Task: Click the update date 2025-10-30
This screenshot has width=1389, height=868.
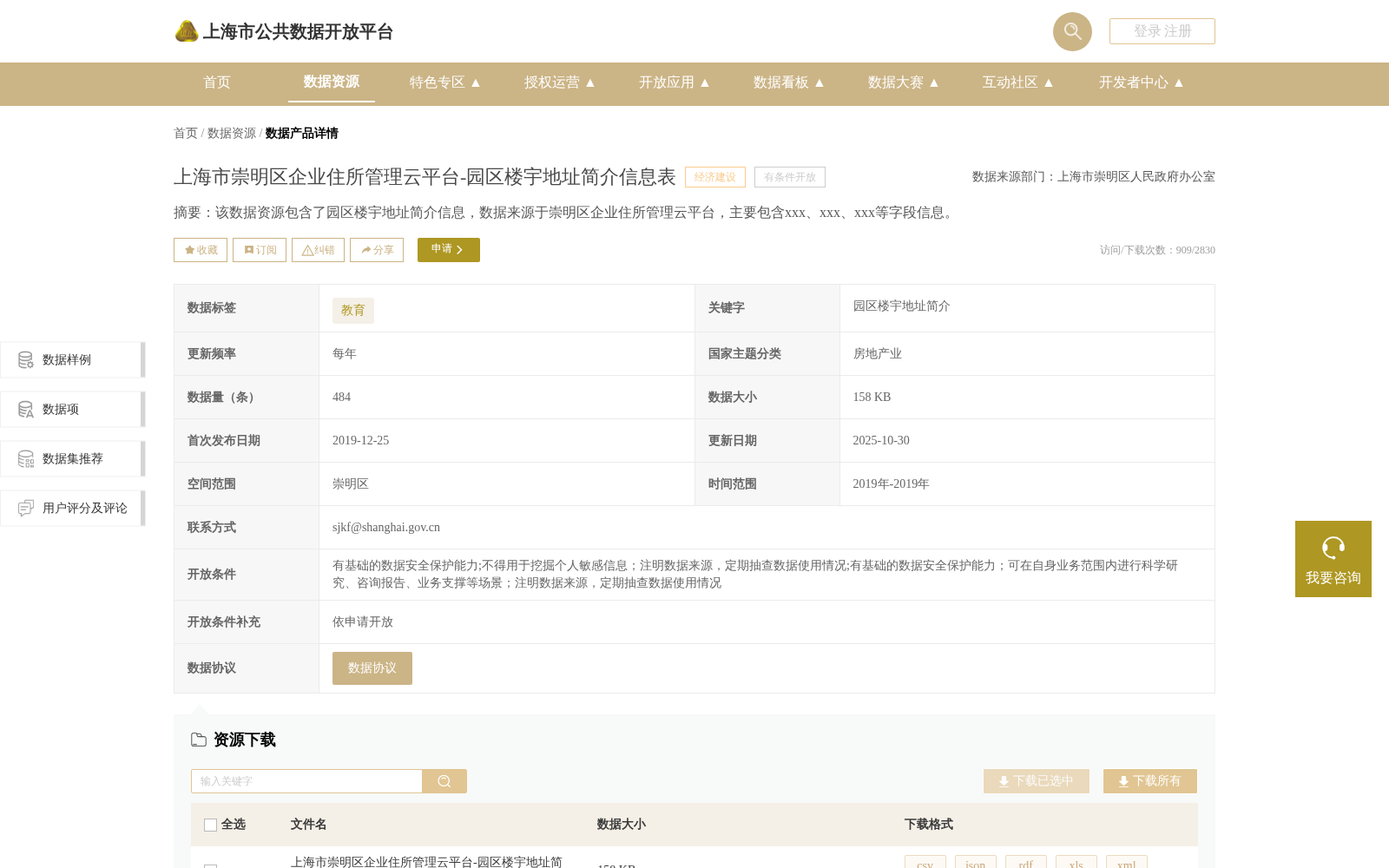Action: click(881, 441)
